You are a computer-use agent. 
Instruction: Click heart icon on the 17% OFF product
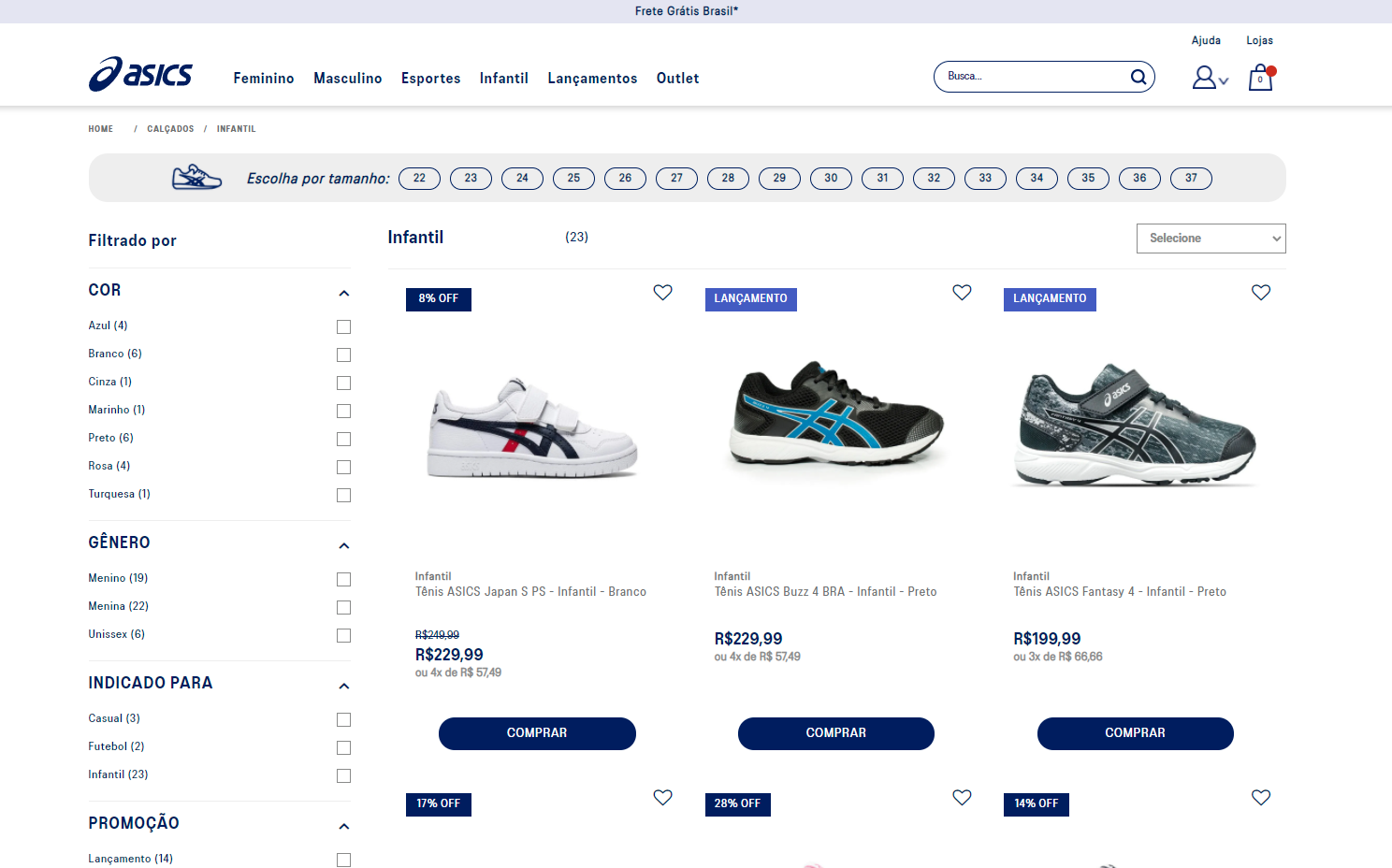[x=662, y=798]
